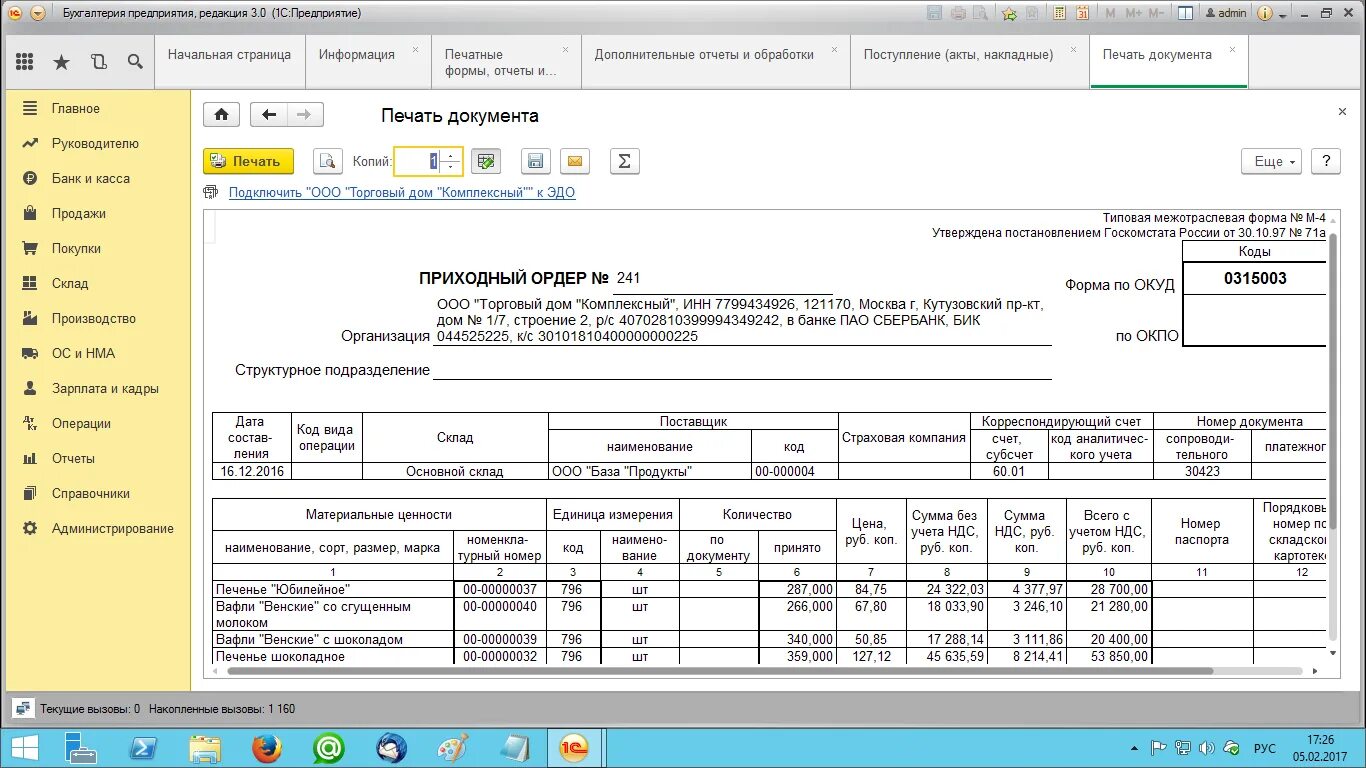The width and height of the screenshot is (1366, 768).
Task: Select supplier cell ООО "База "Продукты"
Action: (x=649, y=471)
